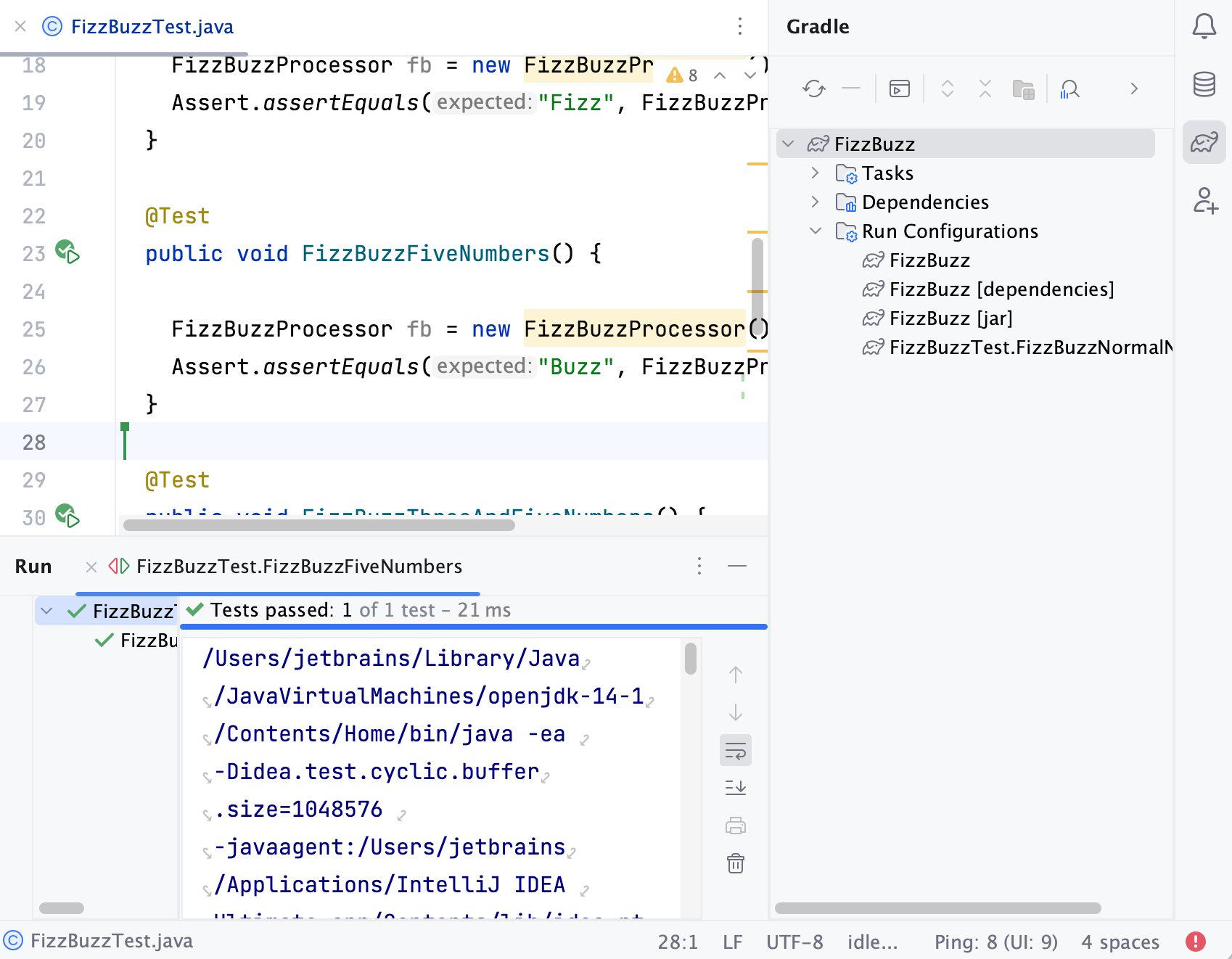Open Gradle dependency analyzer

[1070, 89]
